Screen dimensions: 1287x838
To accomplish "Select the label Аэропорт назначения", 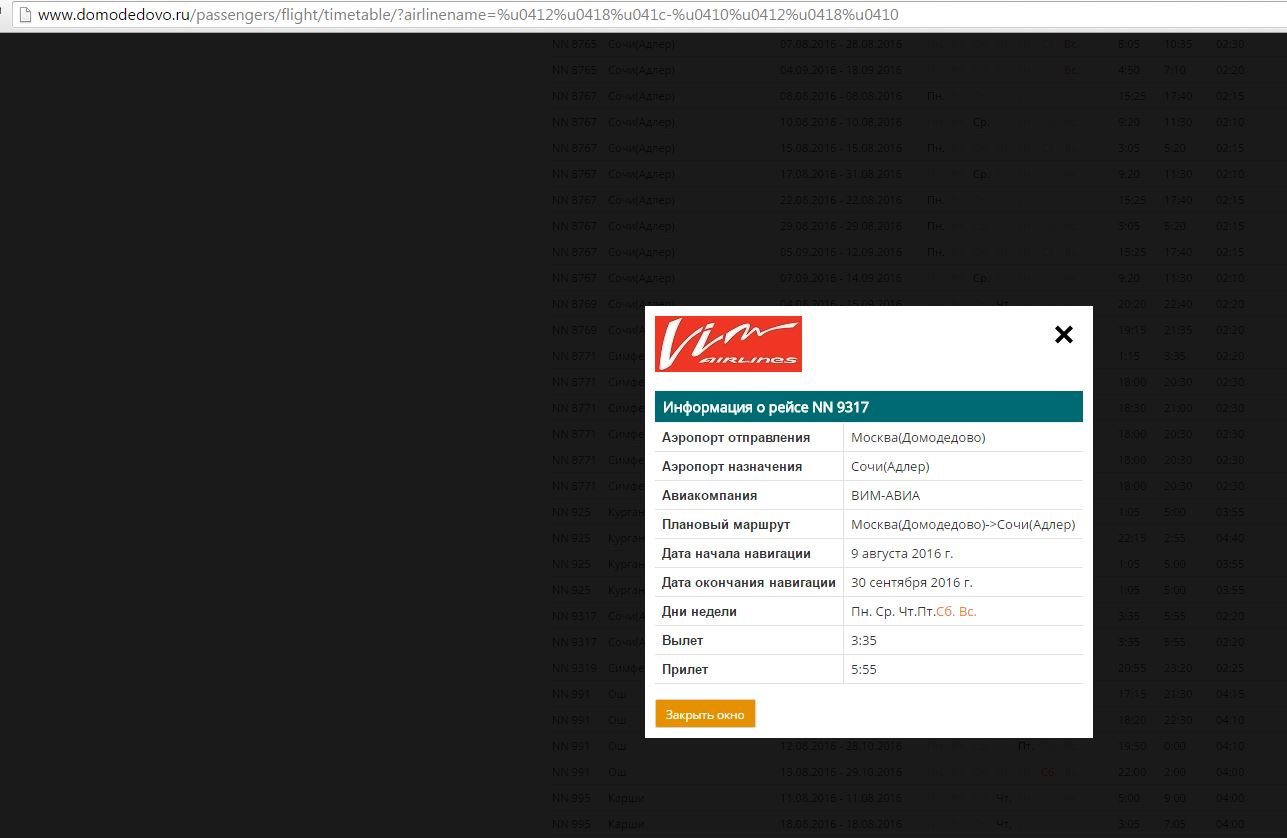I will [732, 467].
